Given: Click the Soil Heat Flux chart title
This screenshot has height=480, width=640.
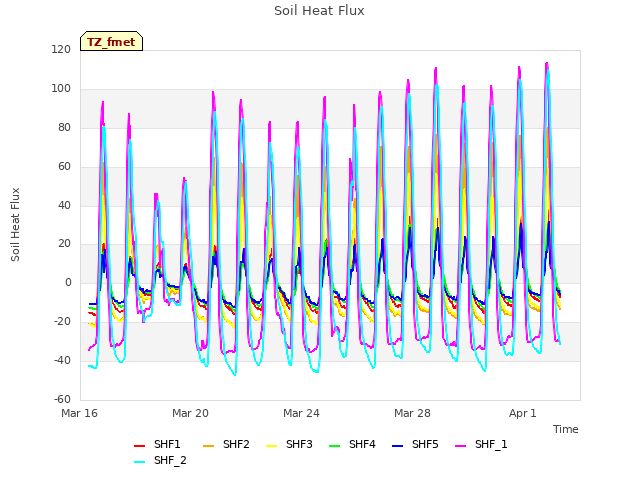Looking at the screenshot, I should (x=319, y=11).
